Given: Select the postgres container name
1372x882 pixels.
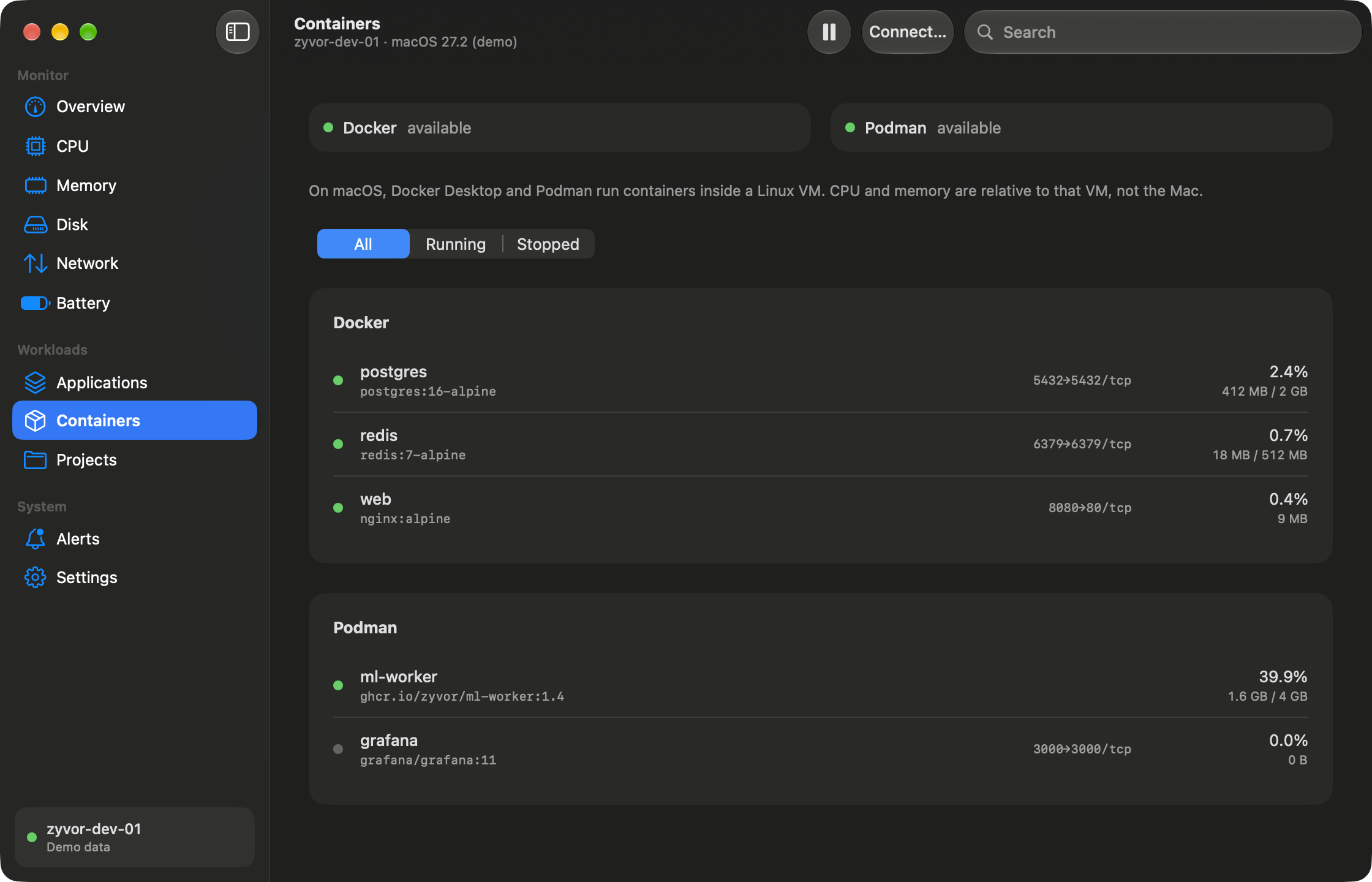Looking at the screenshot, I should pyautogui.click(x=393, y=371).
